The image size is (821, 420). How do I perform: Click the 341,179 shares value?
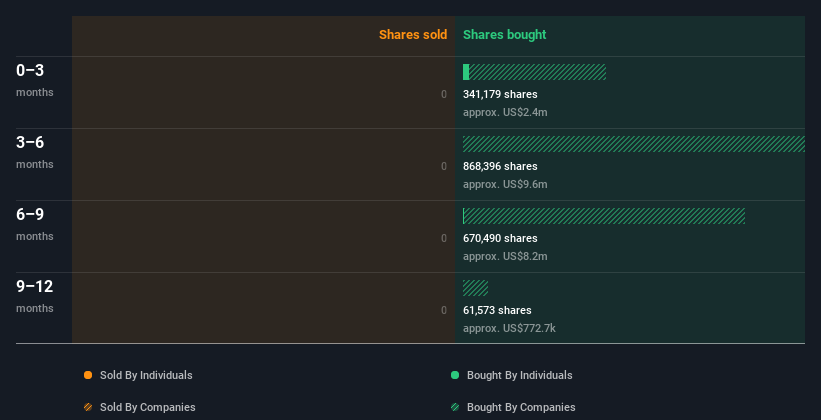click(500, 94)
